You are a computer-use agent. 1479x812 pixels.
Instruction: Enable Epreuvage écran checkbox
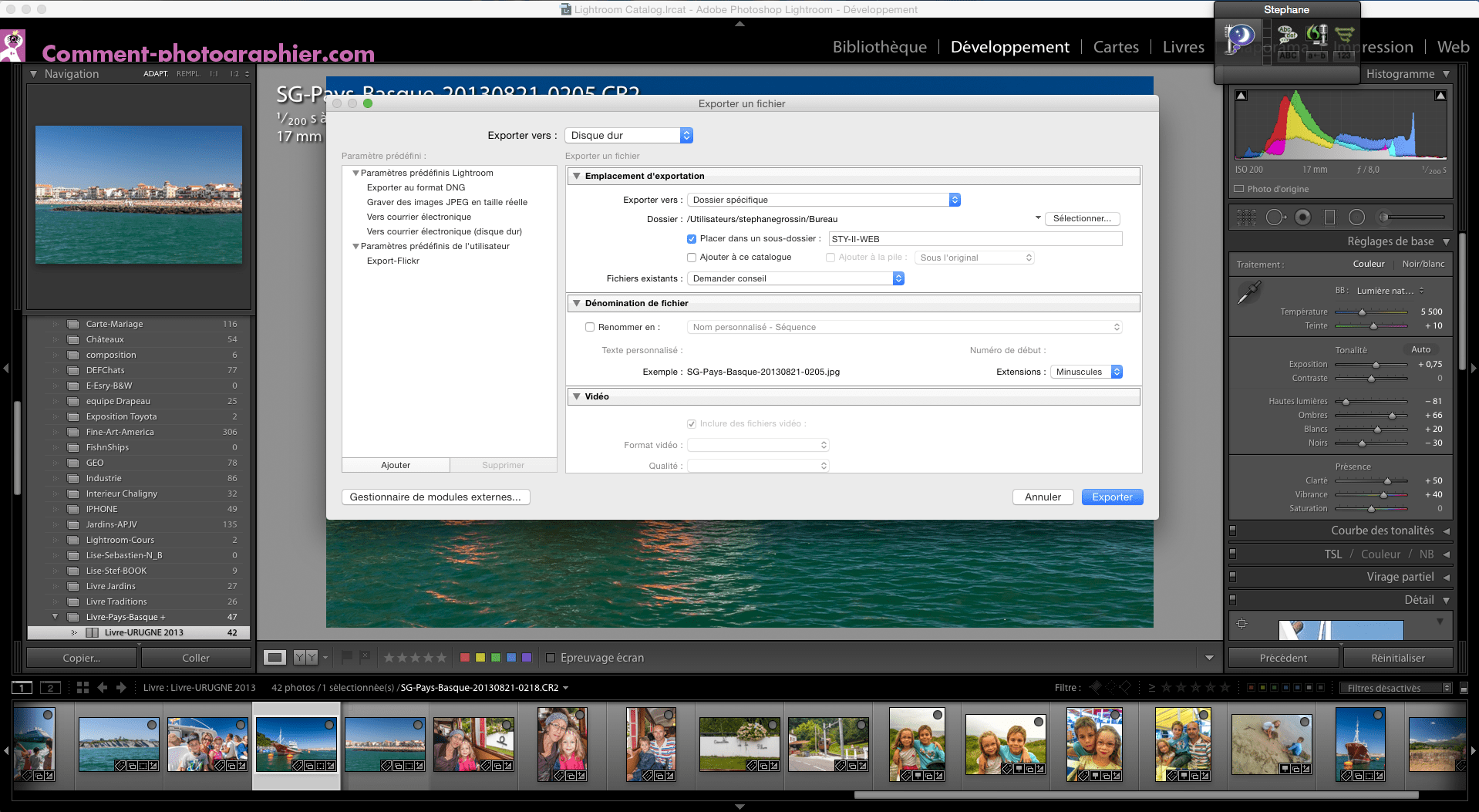(551, 658)
